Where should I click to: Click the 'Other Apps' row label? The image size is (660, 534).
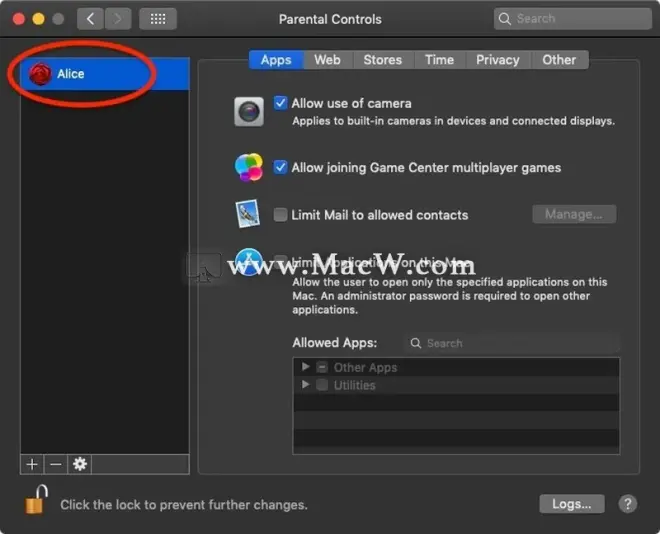[365, 368]
